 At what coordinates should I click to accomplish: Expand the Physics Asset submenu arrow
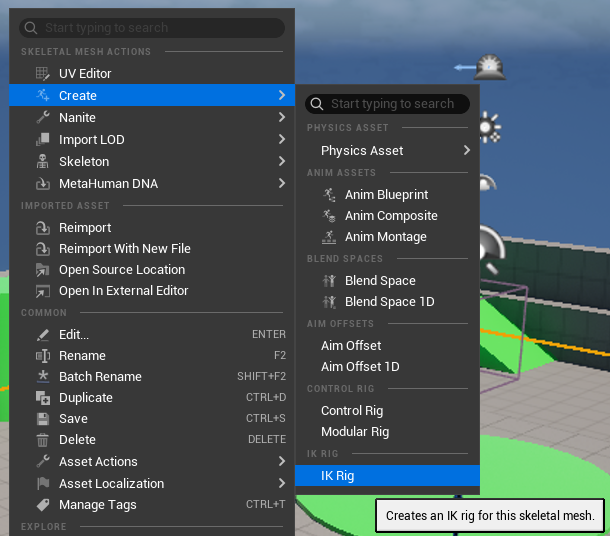(x=467, y=150)
